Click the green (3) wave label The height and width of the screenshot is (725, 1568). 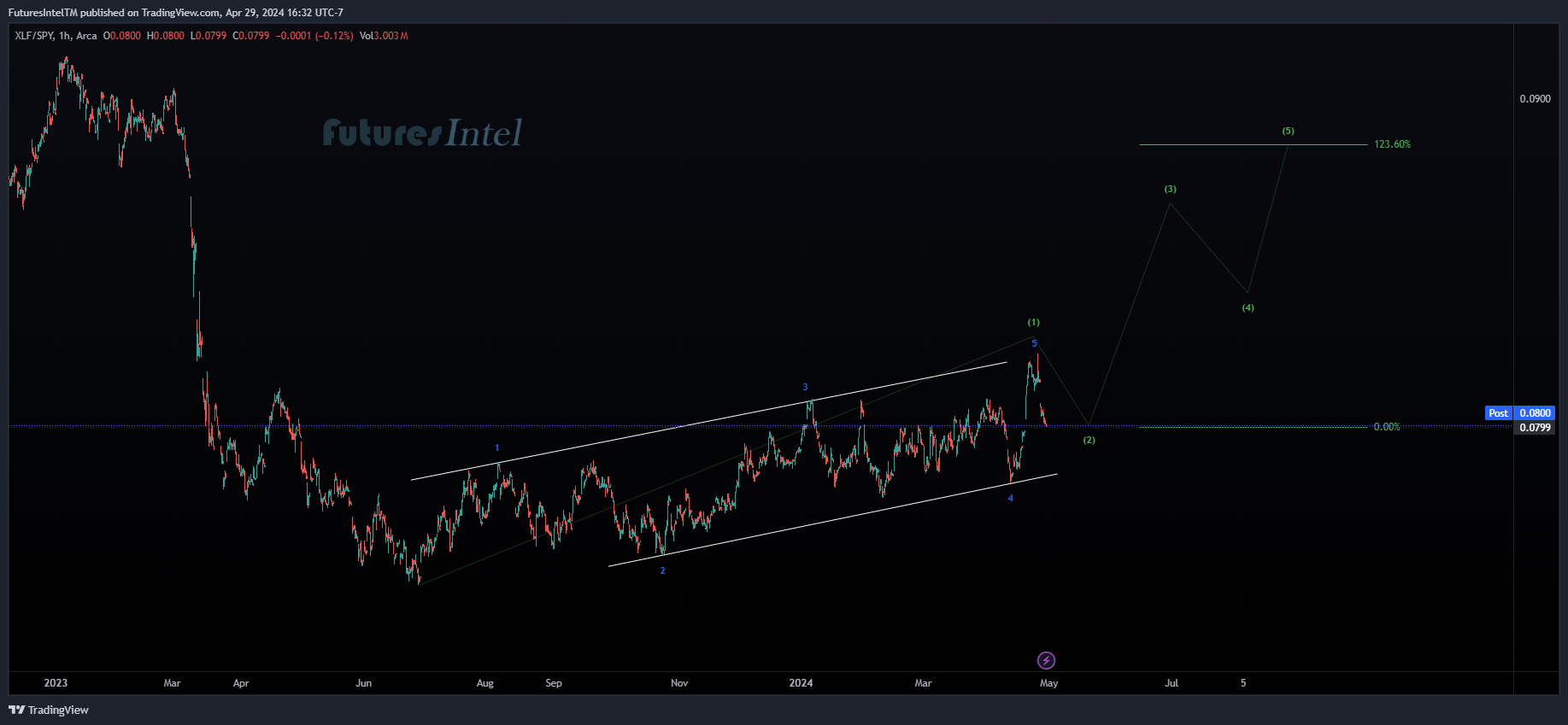1170,190
